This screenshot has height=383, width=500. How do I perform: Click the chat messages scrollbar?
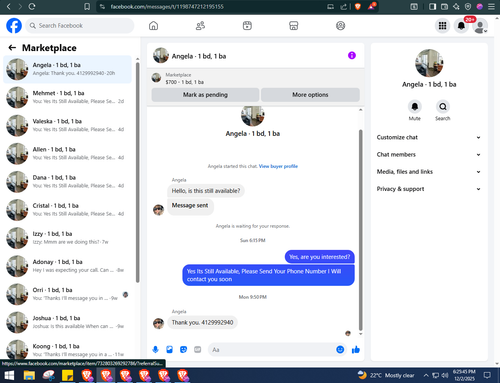click(360, 230)
